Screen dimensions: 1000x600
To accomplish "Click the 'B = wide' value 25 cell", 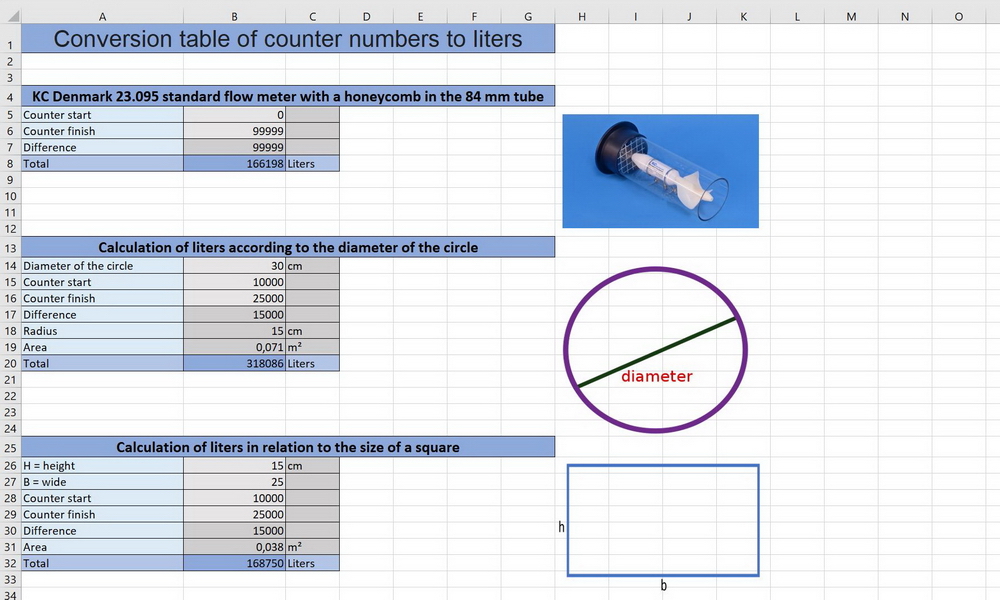I will pos(234,482).
